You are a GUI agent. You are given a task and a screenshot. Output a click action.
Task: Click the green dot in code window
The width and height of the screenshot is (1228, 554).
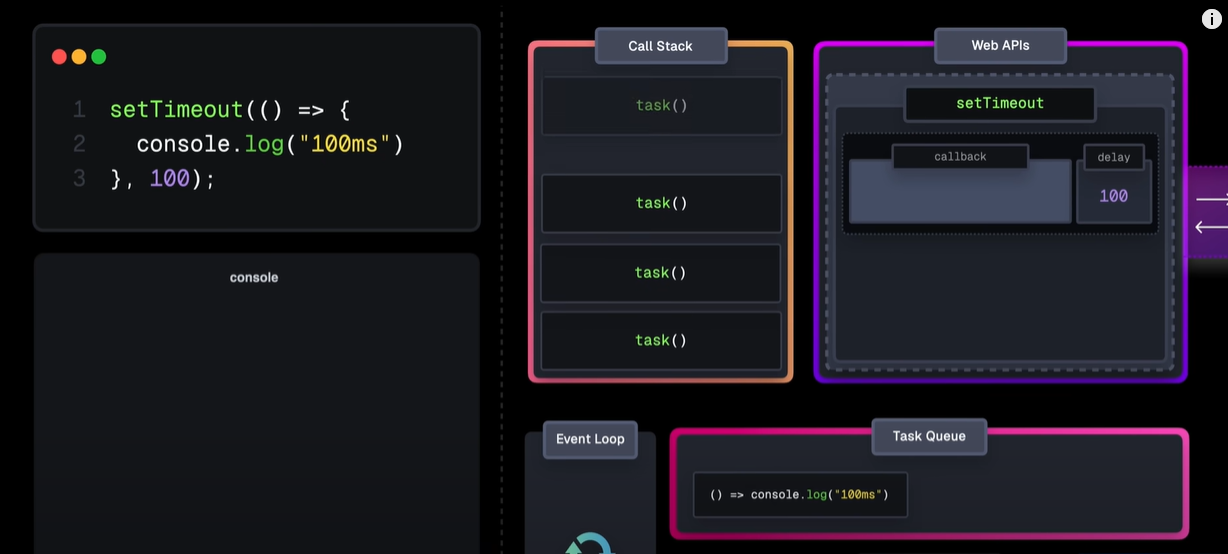pyautogui.click(x=99, y=57)
